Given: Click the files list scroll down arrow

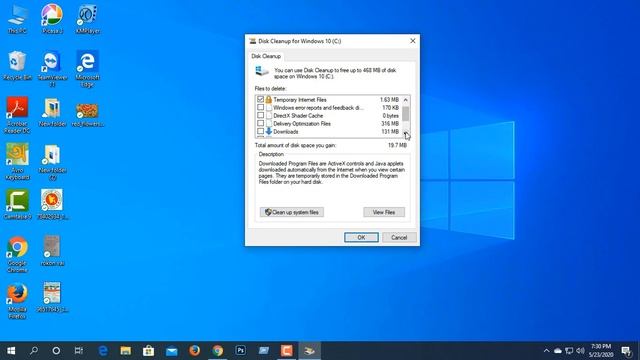Looking at the screenshot, I should tap(405, 133).
